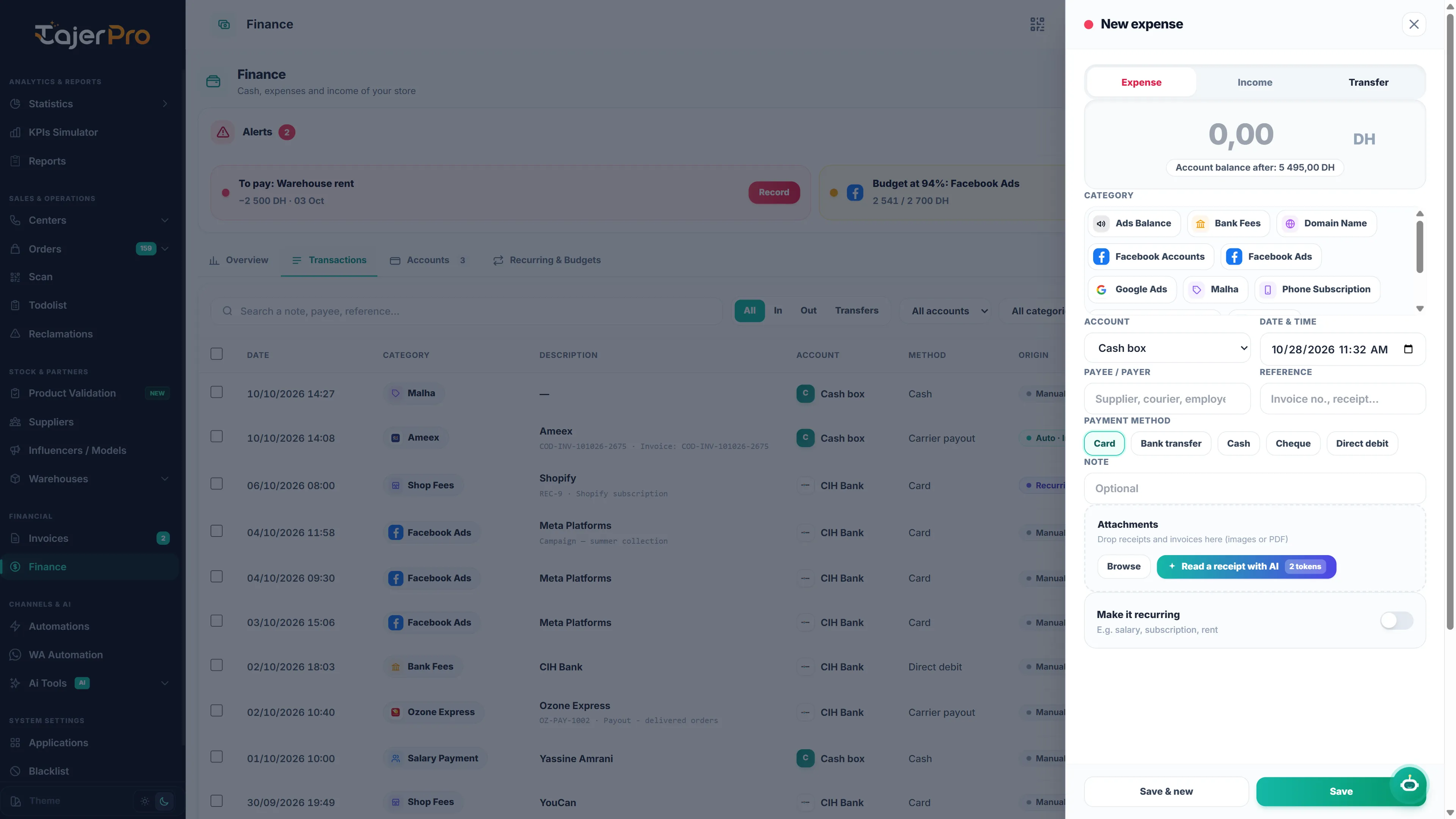Open the Cash box account dropdown
Screen dimensions: 1456x819
click(1167, 348)
